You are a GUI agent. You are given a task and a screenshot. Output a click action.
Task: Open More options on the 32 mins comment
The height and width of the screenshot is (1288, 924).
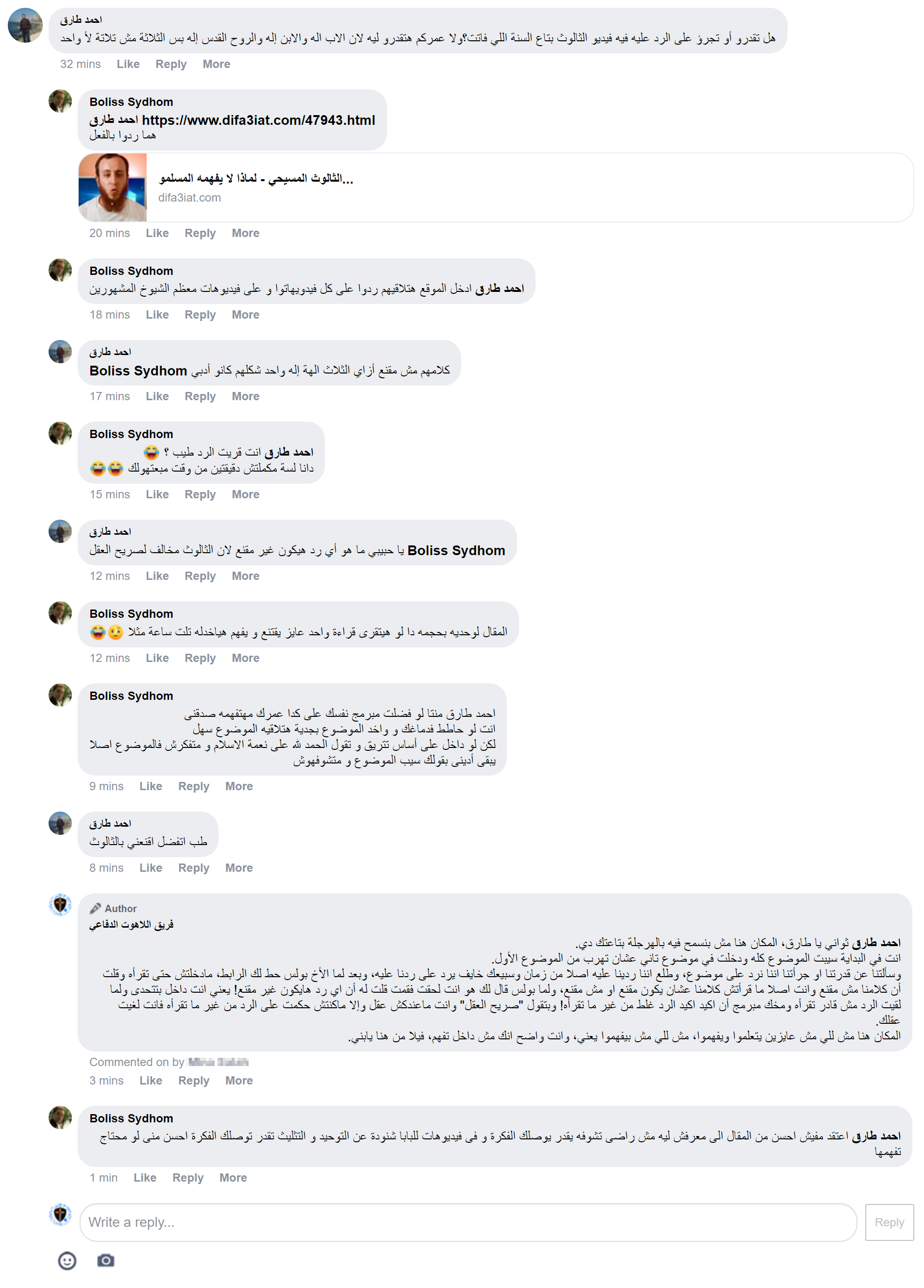217,64
